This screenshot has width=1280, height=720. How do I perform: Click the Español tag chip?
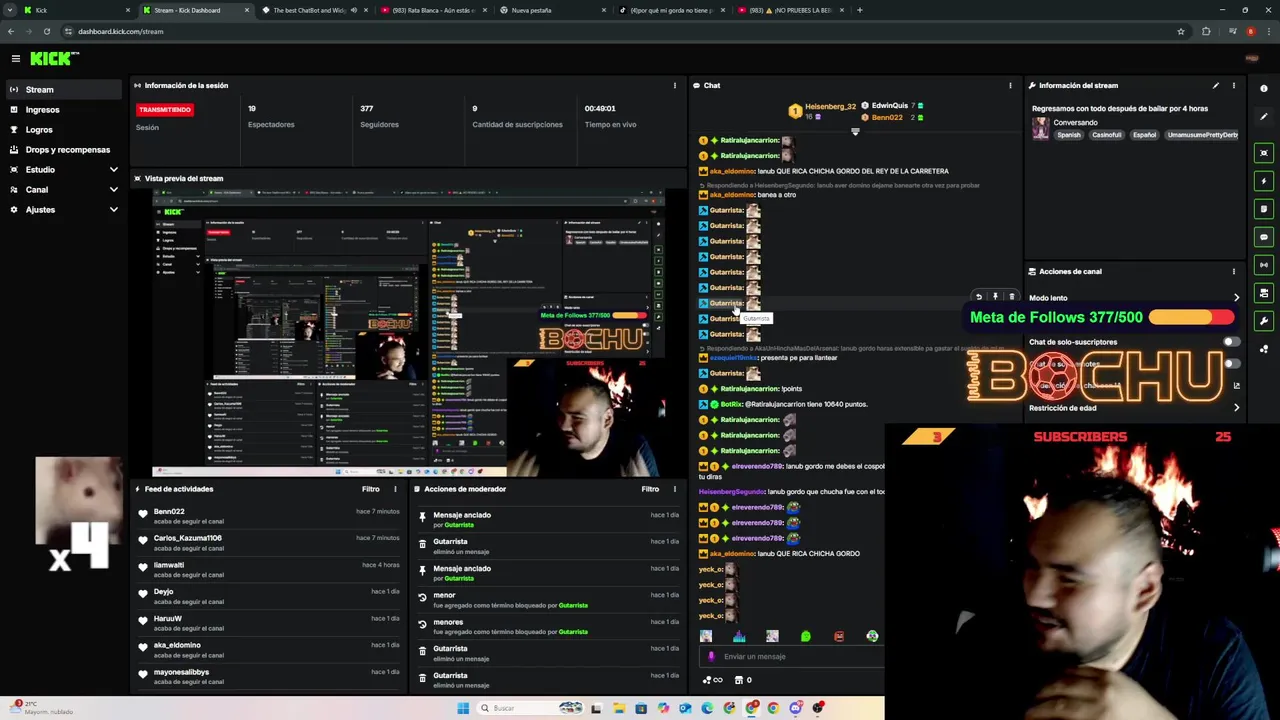point(1144,135)
